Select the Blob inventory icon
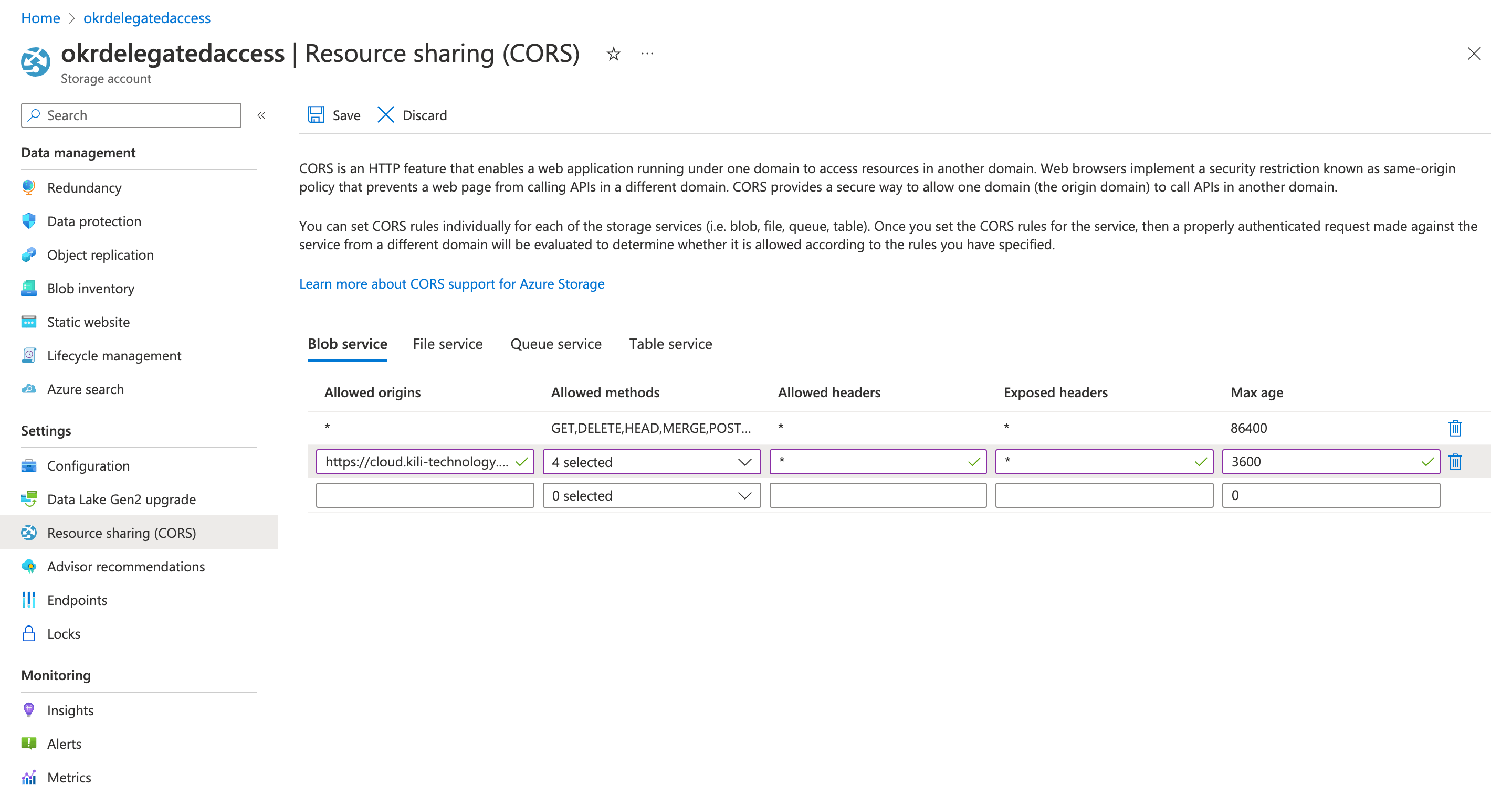The width and height of the screenshot is (1512, 785). pyautogui.click(x=28, y=288)
